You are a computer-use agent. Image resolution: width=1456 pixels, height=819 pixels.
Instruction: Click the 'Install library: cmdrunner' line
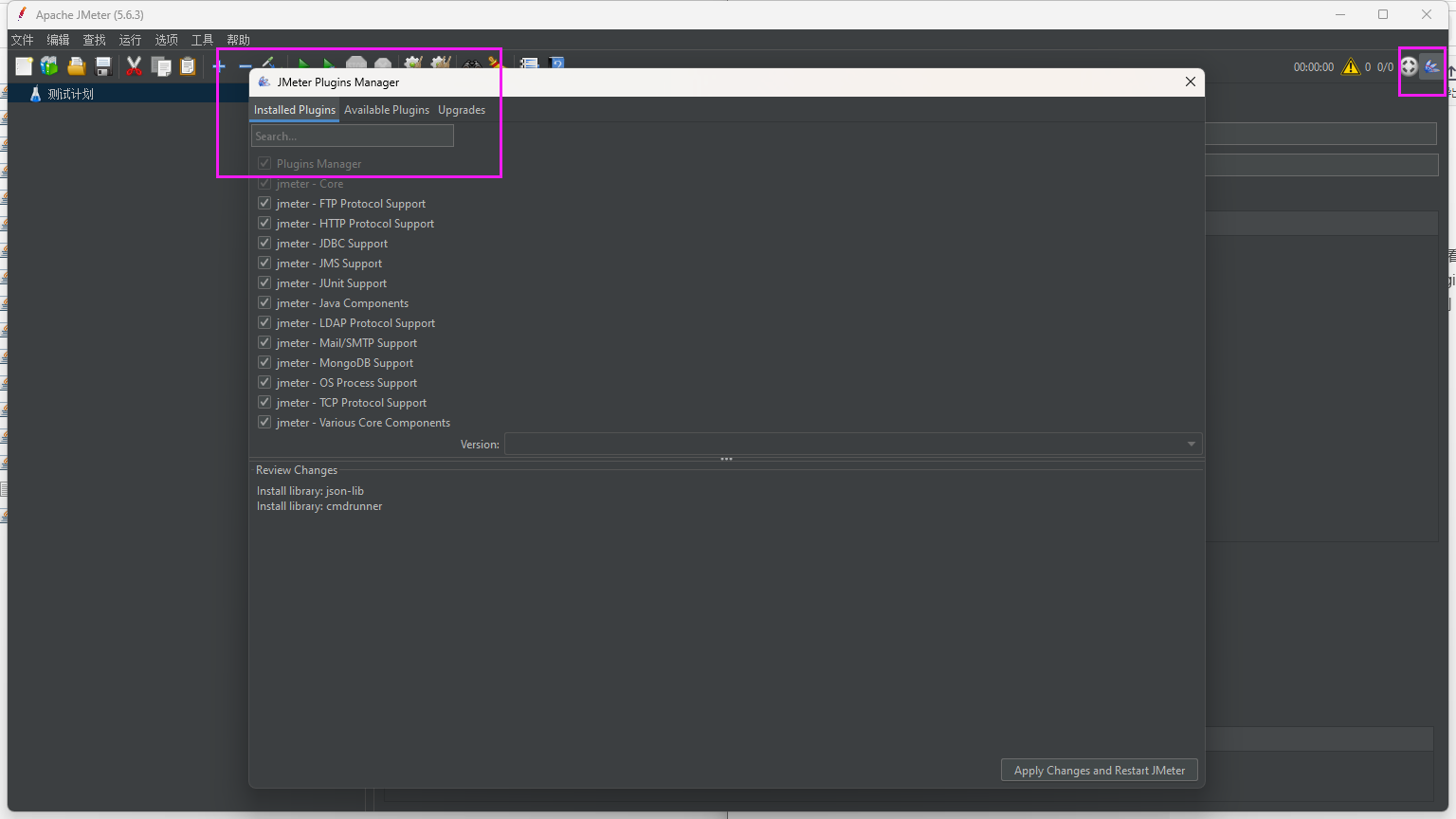pyautogui.click(x=319, y=506)
